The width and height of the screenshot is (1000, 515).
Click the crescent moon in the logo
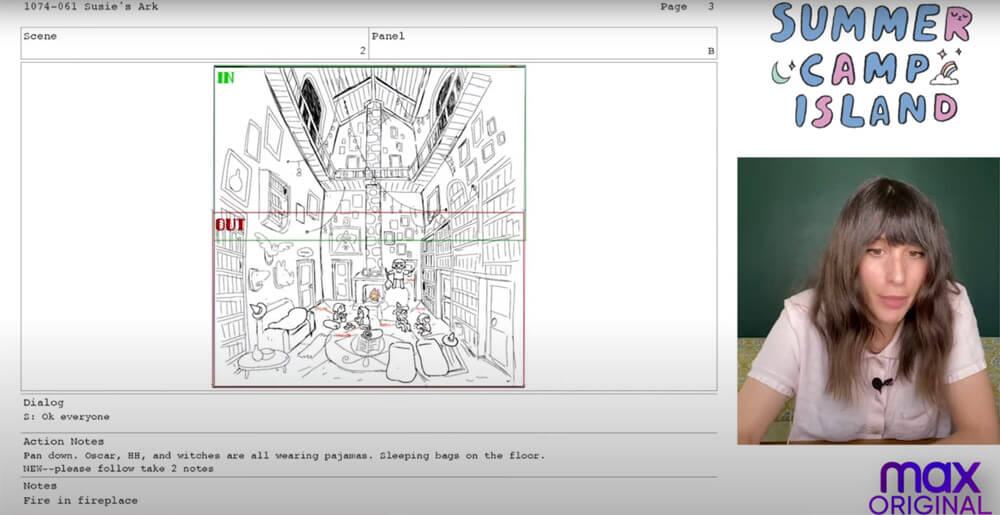point(779,73)
